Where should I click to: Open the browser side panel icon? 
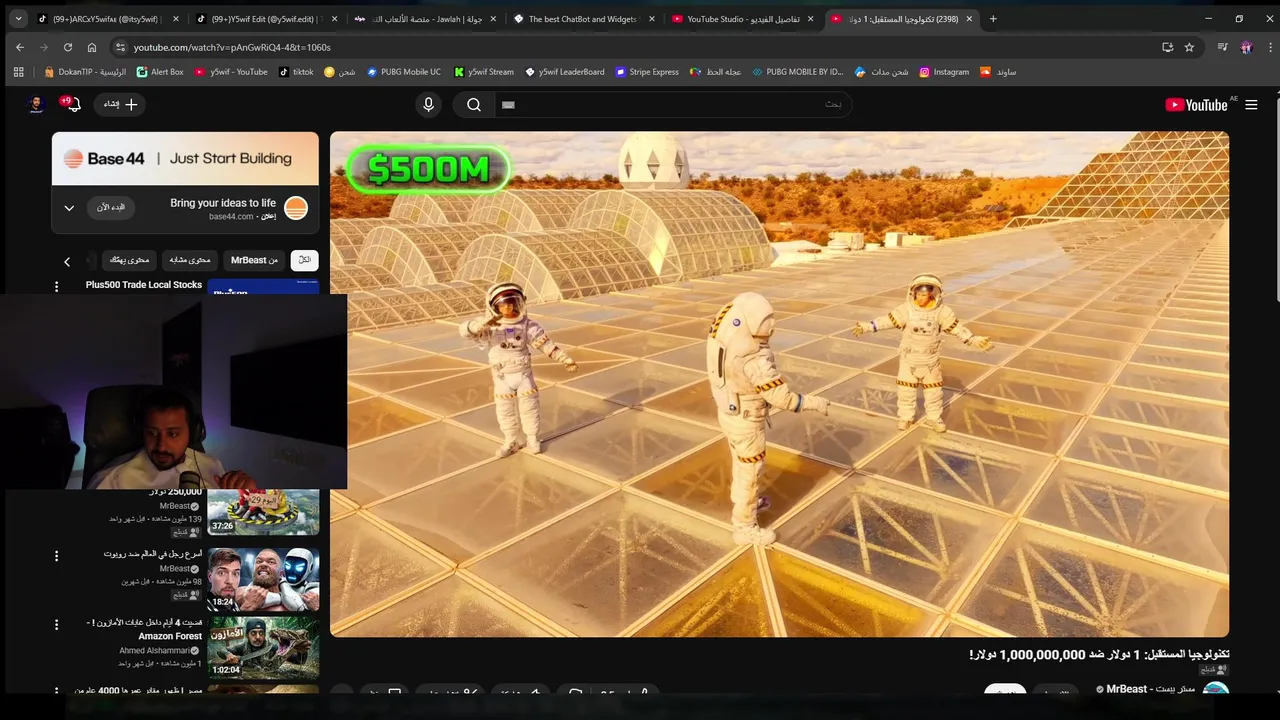click(1222, 47)
